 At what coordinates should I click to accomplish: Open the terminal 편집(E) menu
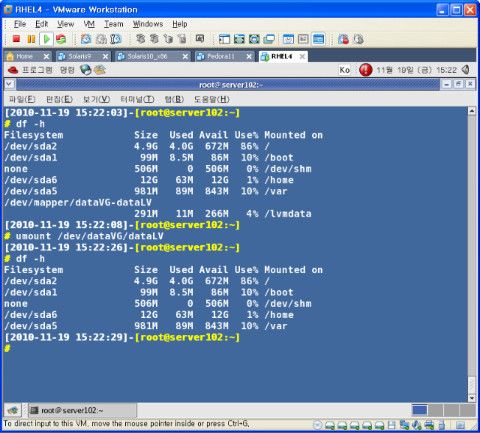point(59,99)
